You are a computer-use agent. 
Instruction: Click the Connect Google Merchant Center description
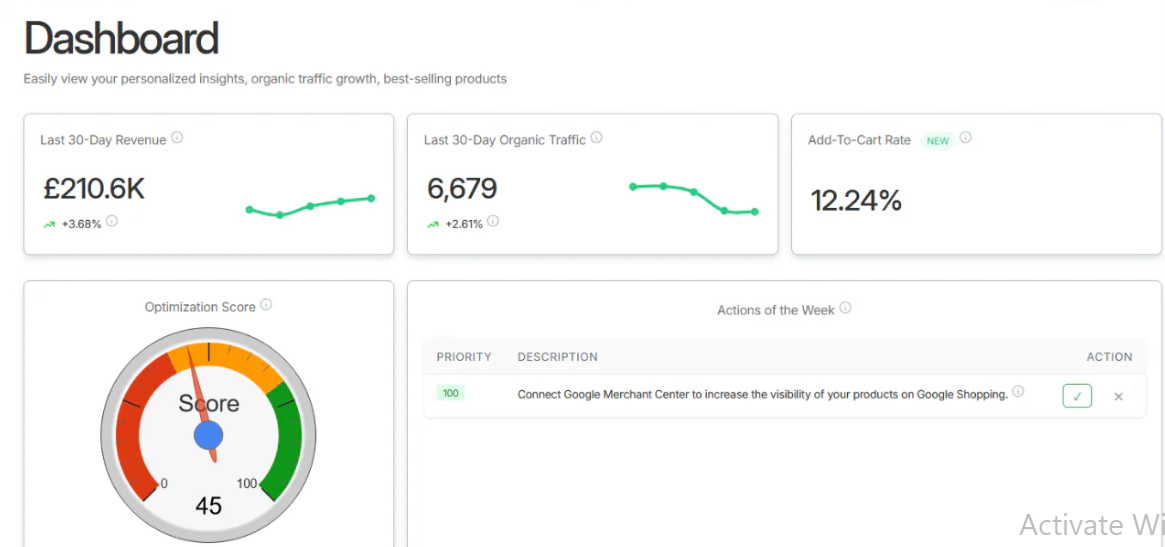point(762,394)
